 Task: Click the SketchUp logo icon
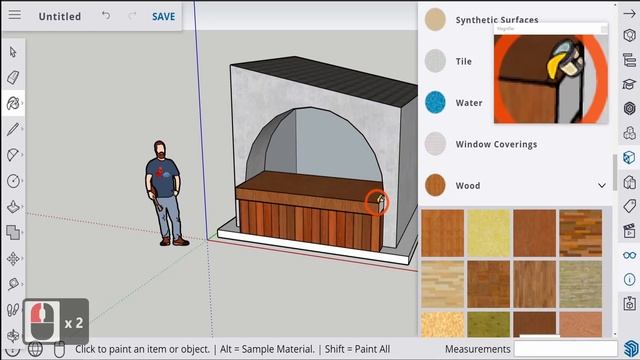631,348
